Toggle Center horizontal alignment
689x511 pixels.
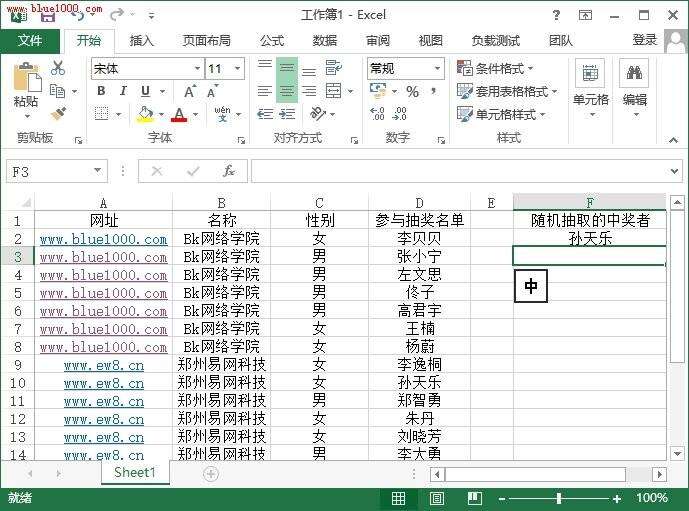click(287, 91)
